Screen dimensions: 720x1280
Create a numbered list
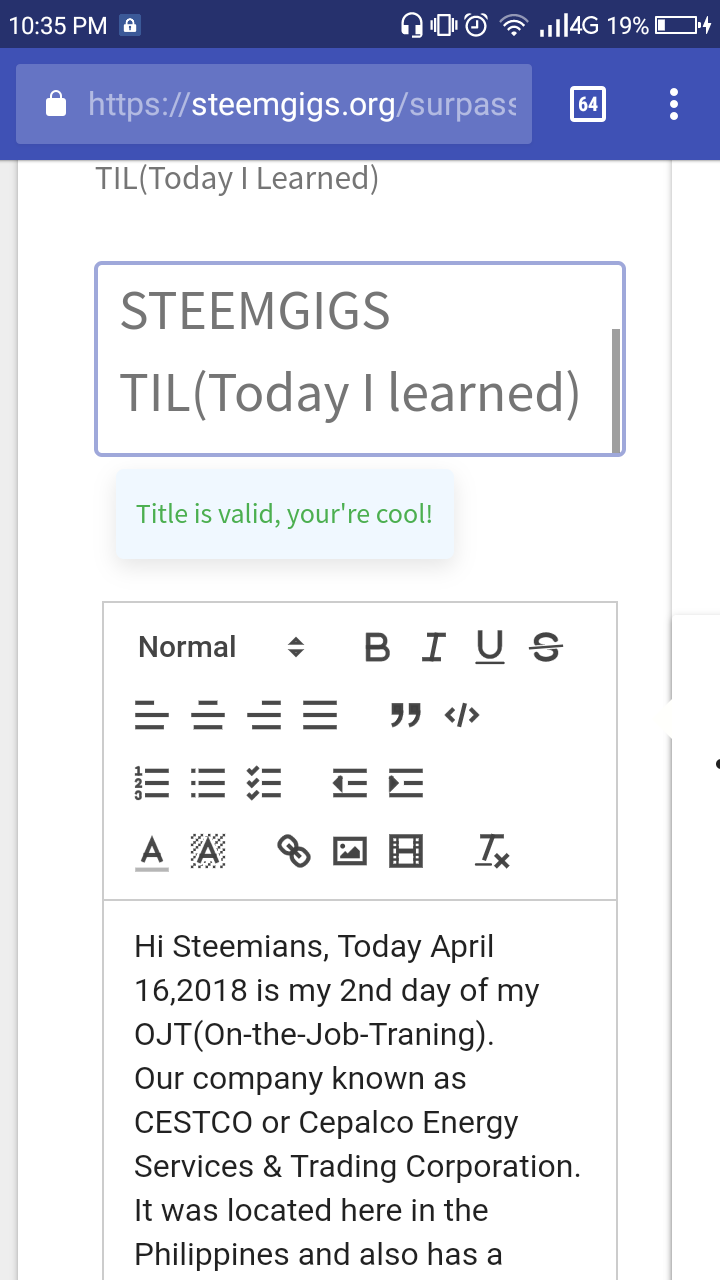pyautogui.click(x=151, y=783)
